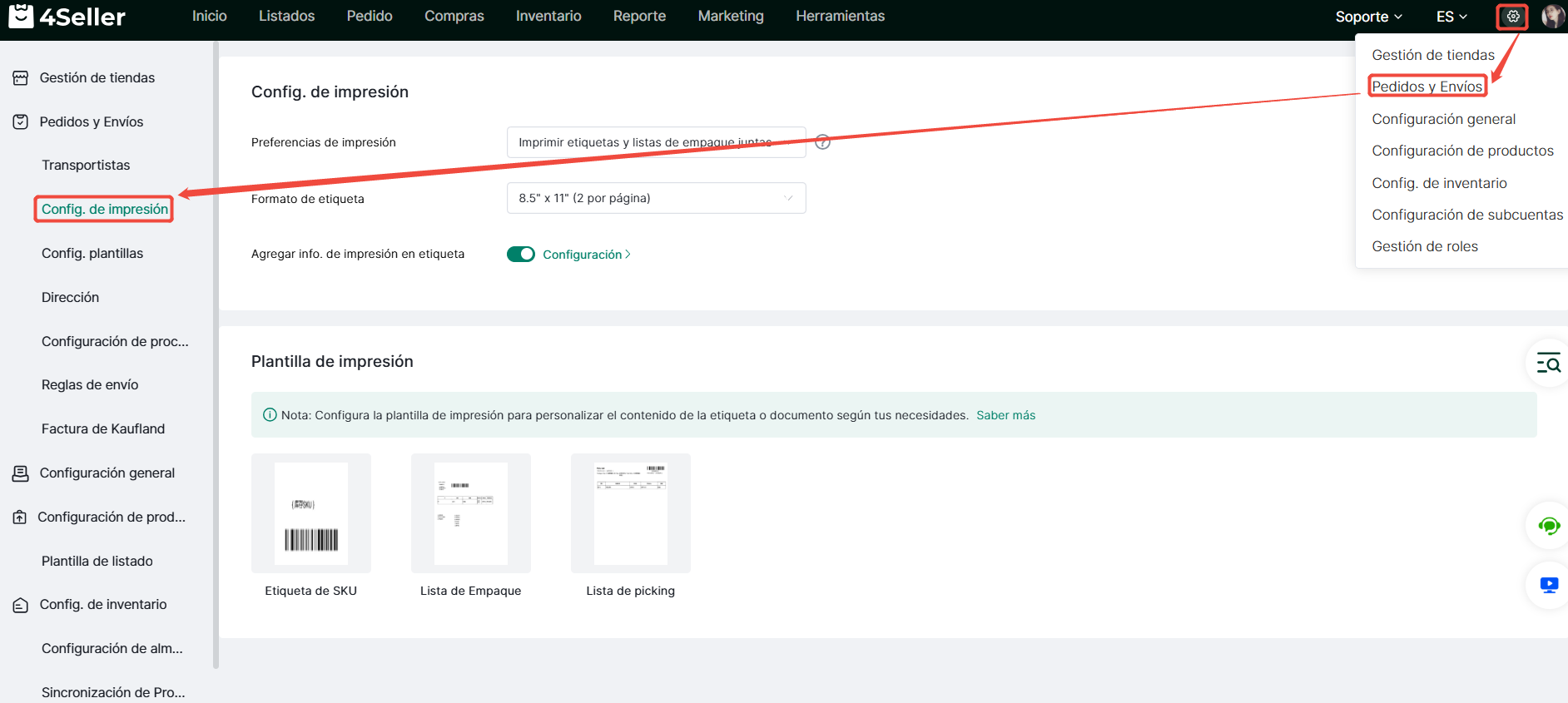Click the Configuración general sidebar icon
The height and width of the screenshot is (703, 1568).
(21, 473)
